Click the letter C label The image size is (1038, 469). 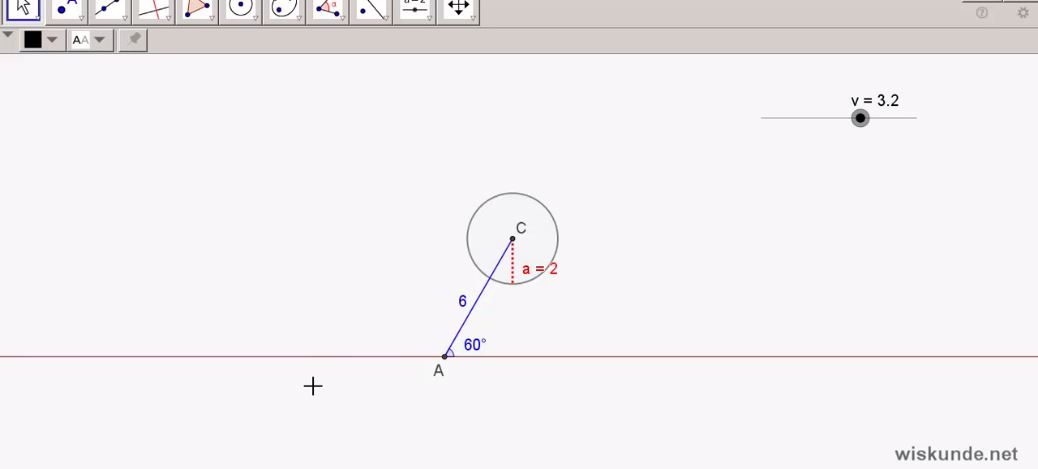(521, 228)
